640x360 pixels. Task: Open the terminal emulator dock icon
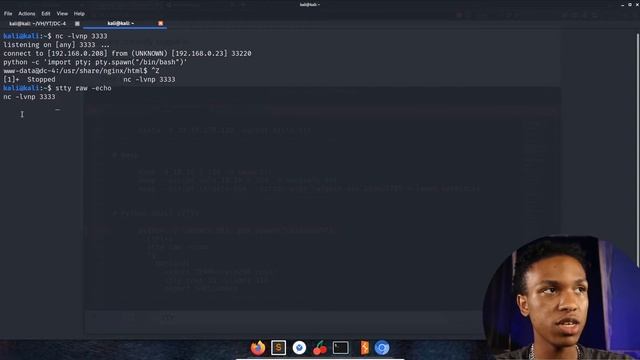point(340,348)
